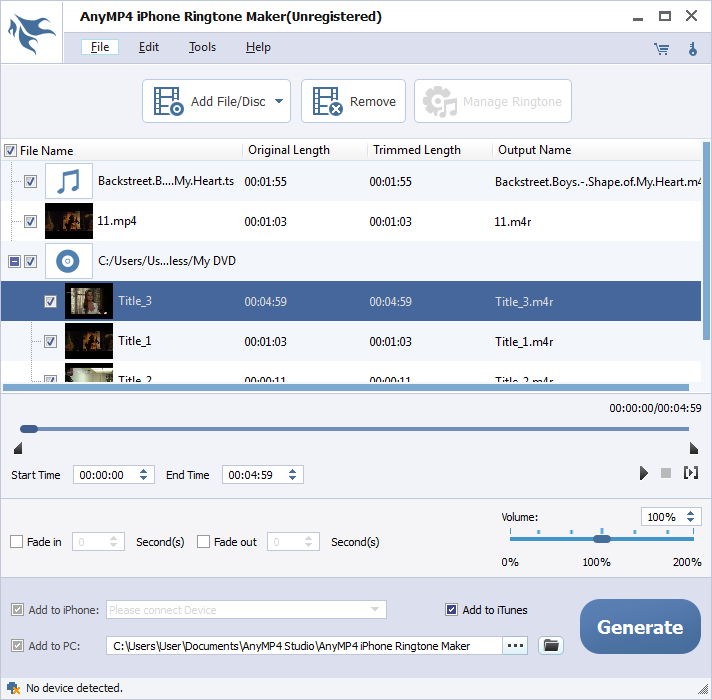Click the device status icon in the status bar
This screenshot has height=700, width=712.
coord(13,688)
